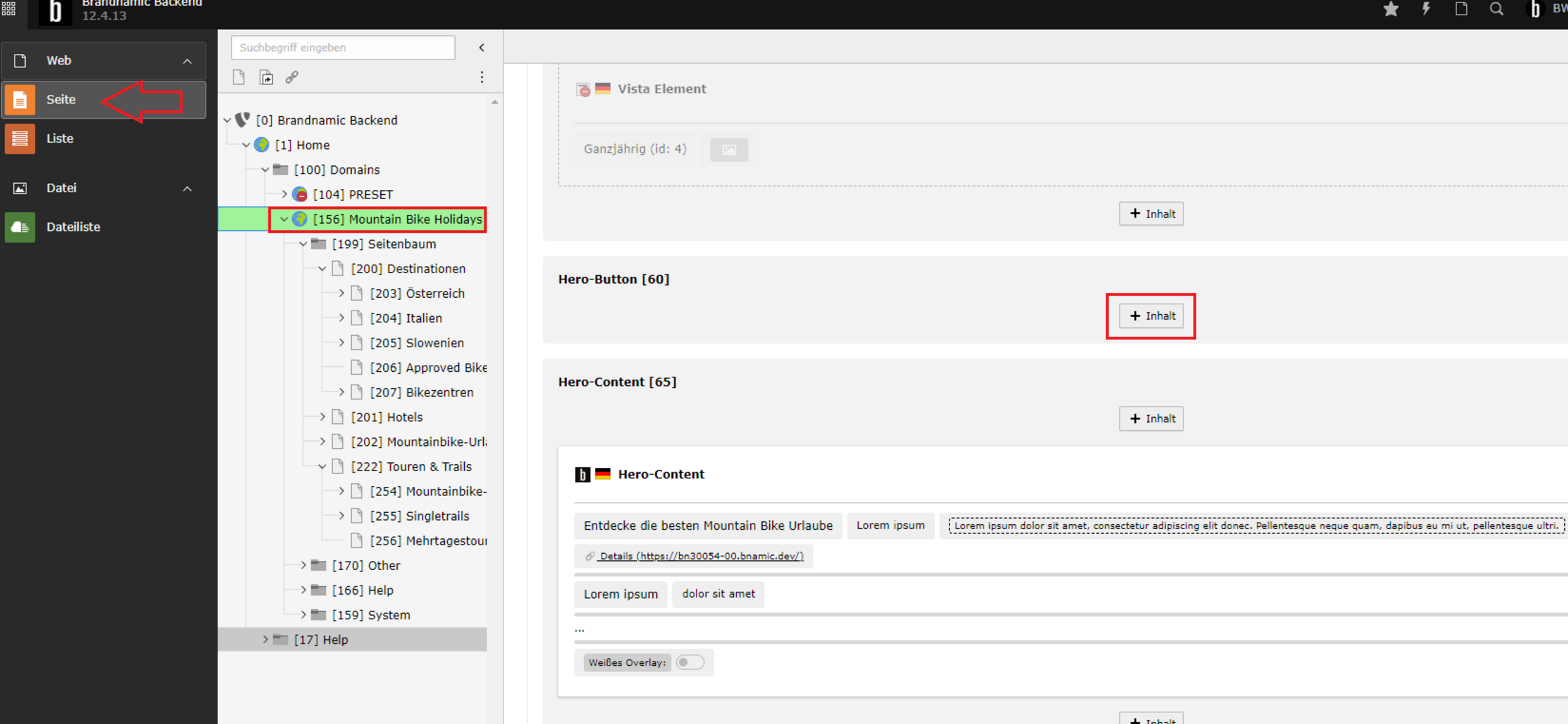Click the link icon in page tree toolbar

pos(292,77)
